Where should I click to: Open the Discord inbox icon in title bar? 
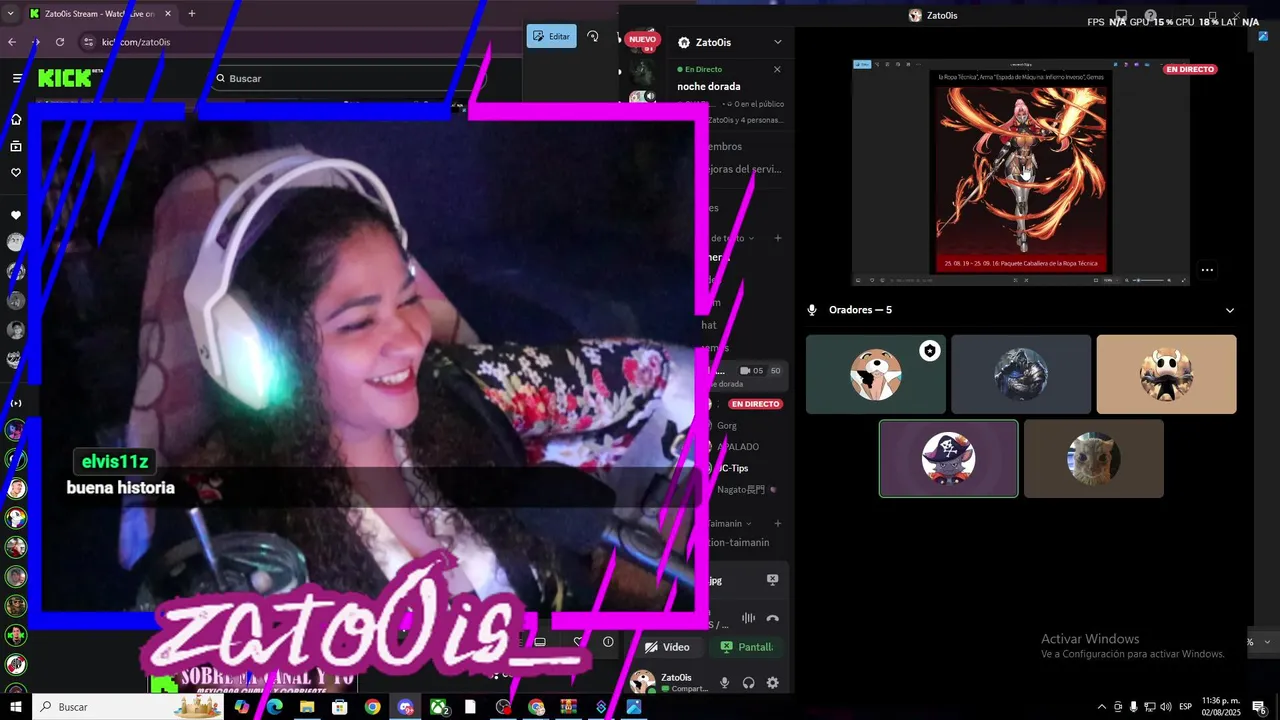click(x=1121, y=15)
